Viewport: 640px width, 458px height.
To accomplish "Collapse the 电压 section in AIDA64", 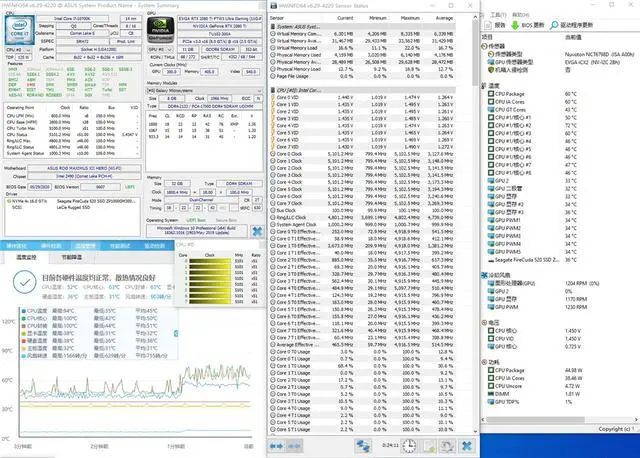I will pos(484,322).
